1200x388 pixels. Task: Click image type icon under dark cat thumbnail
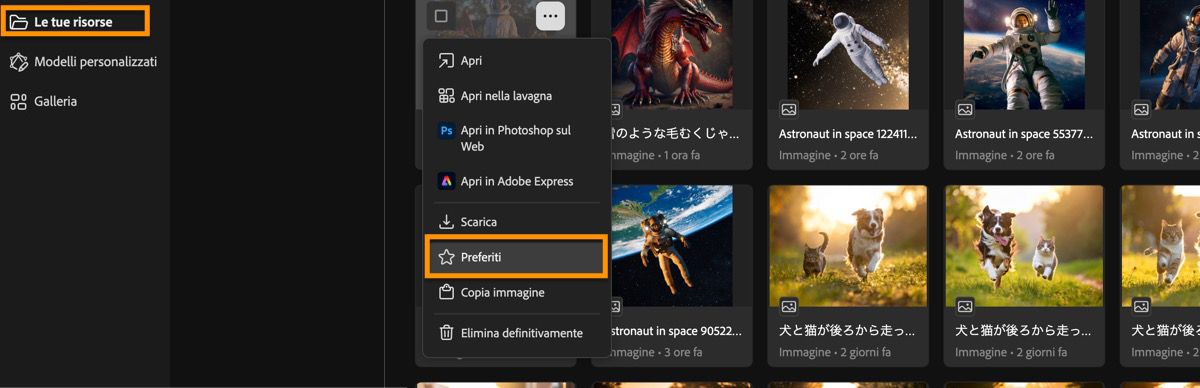pyautogui.click(x=789, y=306)
